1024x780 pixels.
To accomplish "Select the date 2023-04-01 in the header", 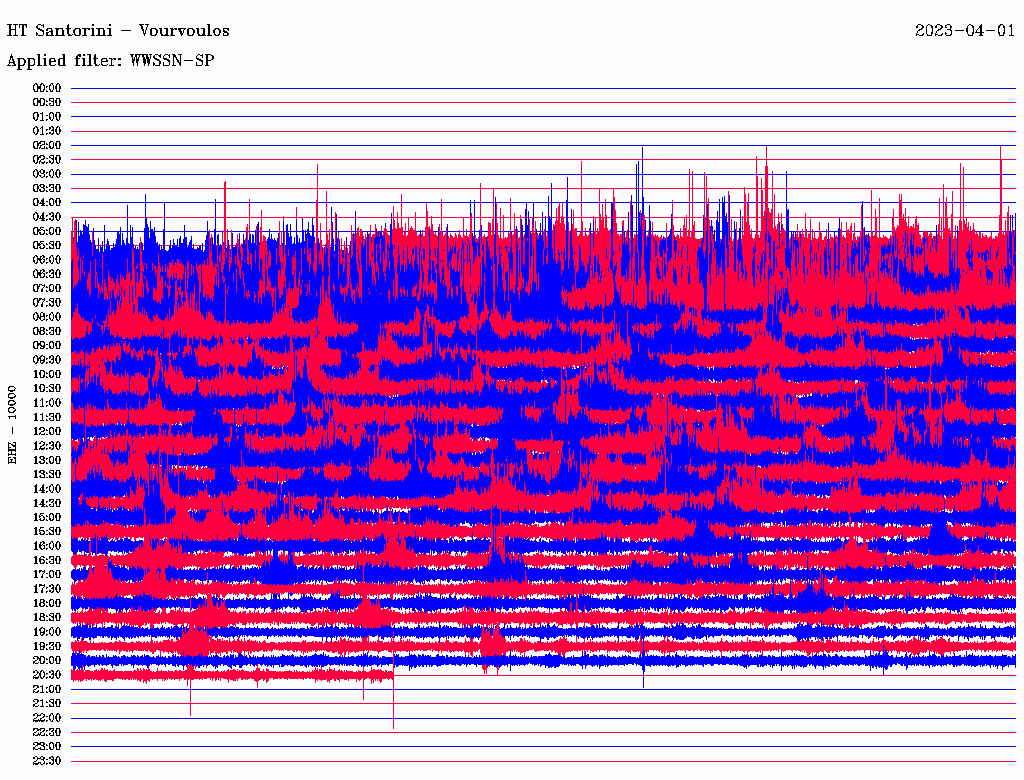I will coord(964,30).
